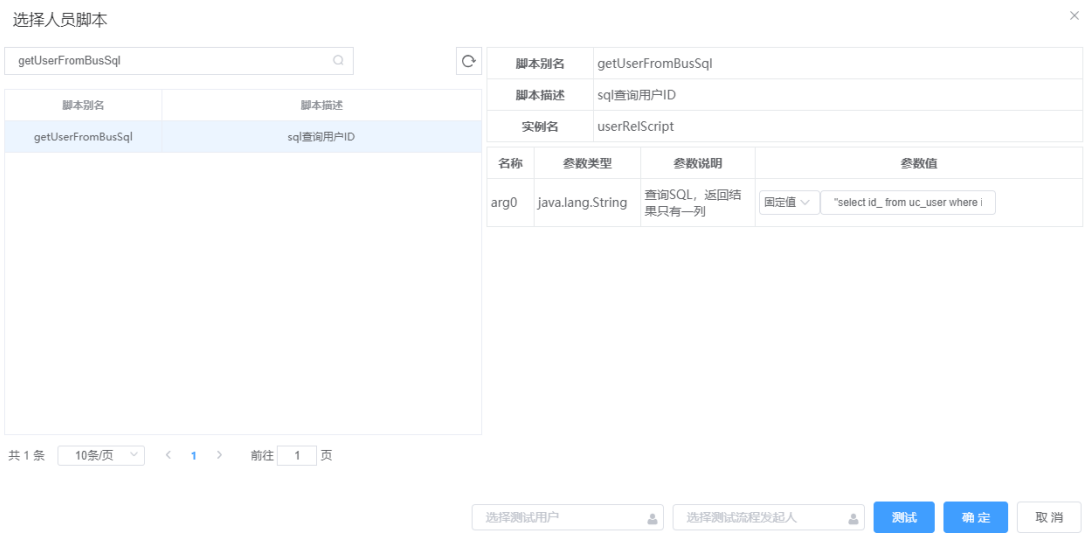Image resolution: width=1088 pixels, height=547 pixels.
Task: Click the search magnifier icon
Action: [x=338, y=60]
